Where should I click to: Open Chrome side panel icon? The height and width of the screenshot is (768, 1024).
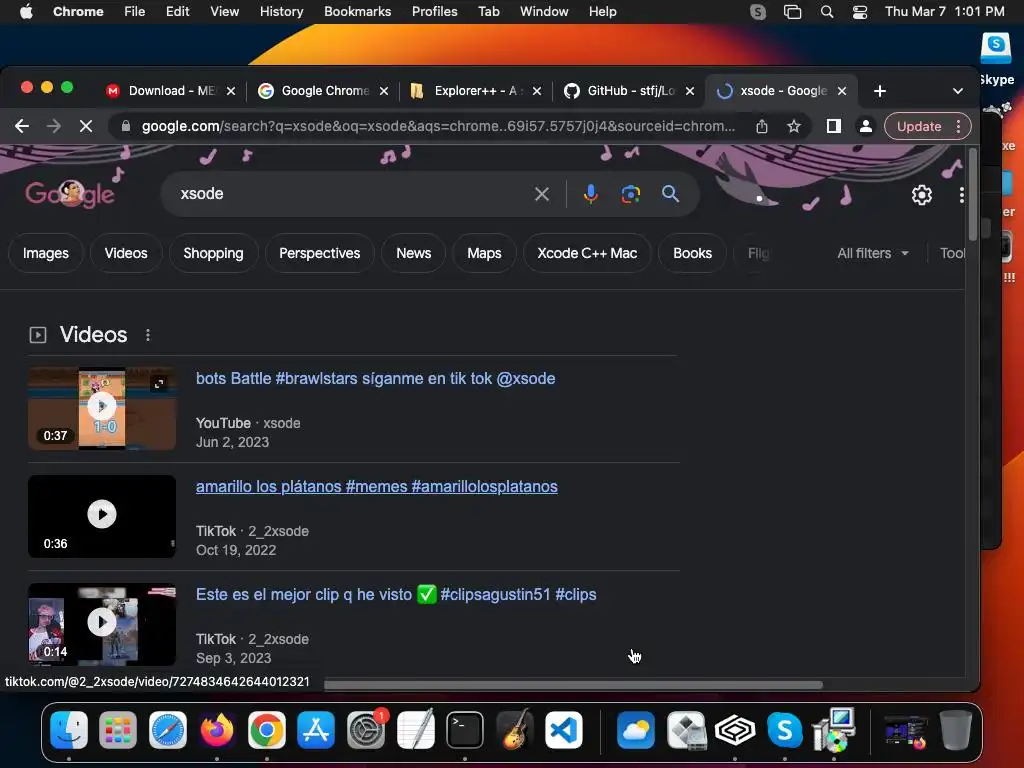(x=833, y=126)
